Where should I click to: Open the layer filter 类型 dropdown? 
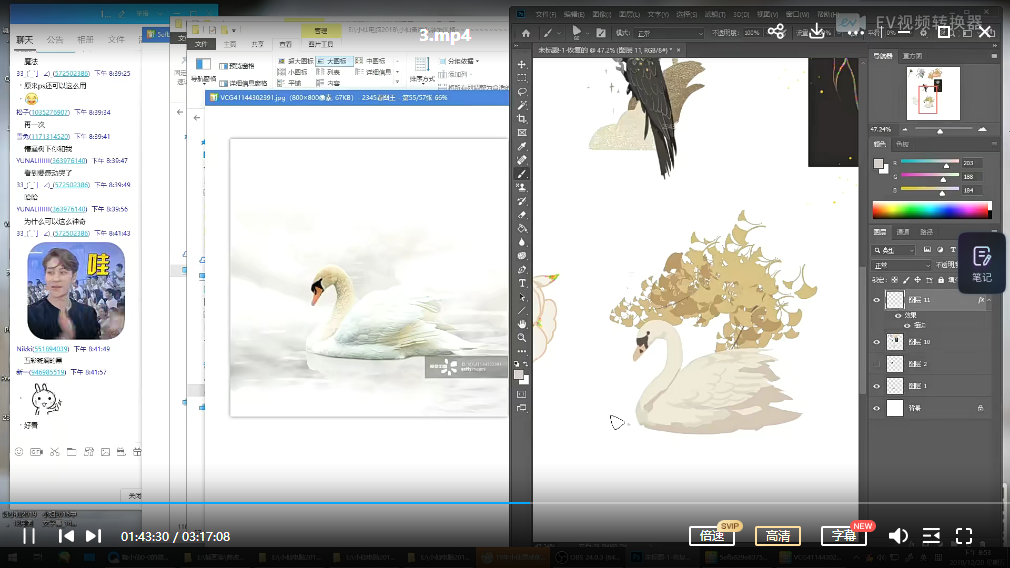coord(894,250)
